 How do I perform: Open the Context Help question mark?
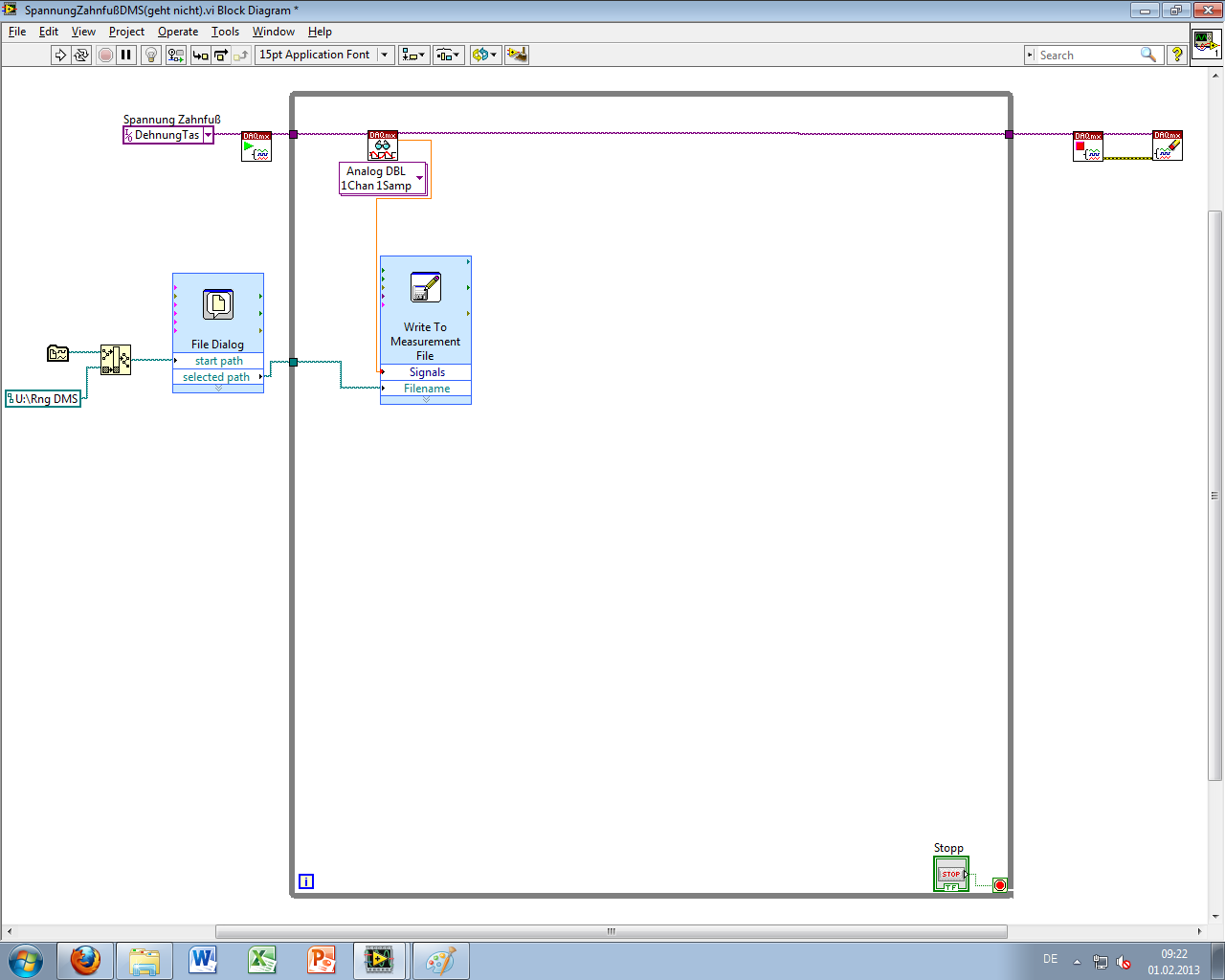point(1177,55)
